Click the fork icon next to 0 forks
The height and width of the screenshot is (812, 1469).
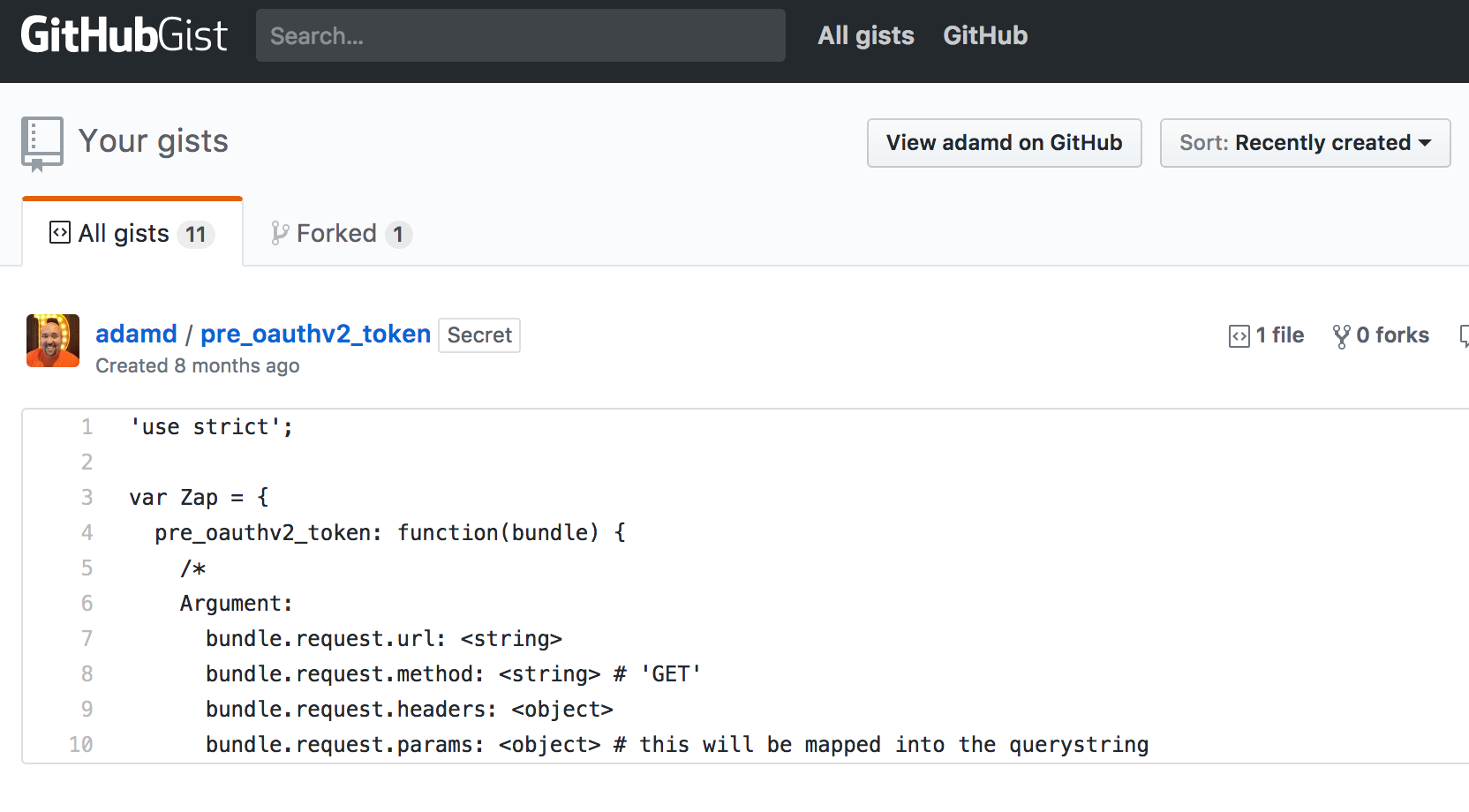[x=1342, y=336]
